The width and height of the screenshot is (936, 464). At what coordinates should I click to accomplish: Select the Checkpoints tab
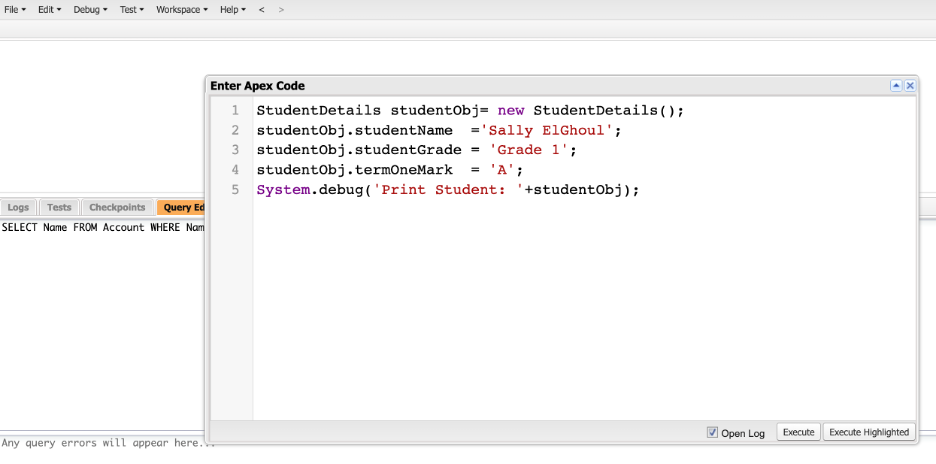tap(117, 207)
